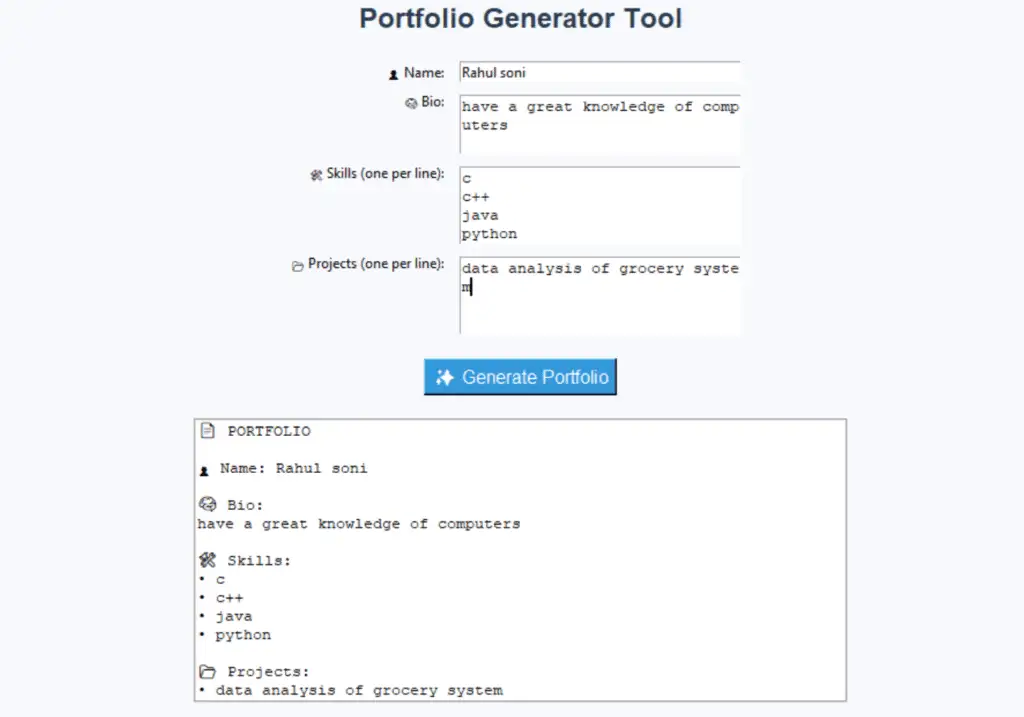Click the sparkle icon on Generate button
The image size is (1024, 717).
445,377
